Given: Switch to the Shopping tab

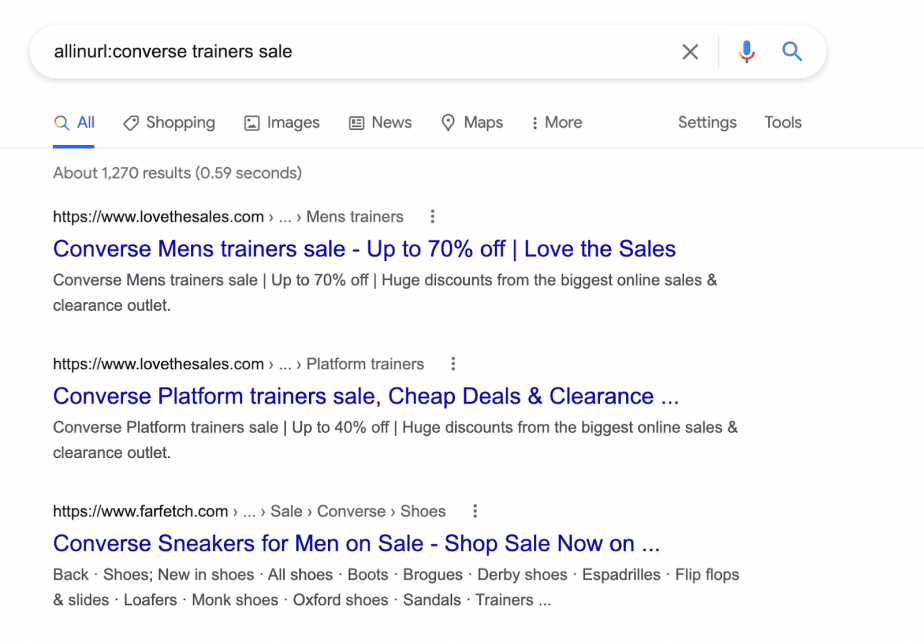Looking at the screenshot, I should [x=169, y=123].
